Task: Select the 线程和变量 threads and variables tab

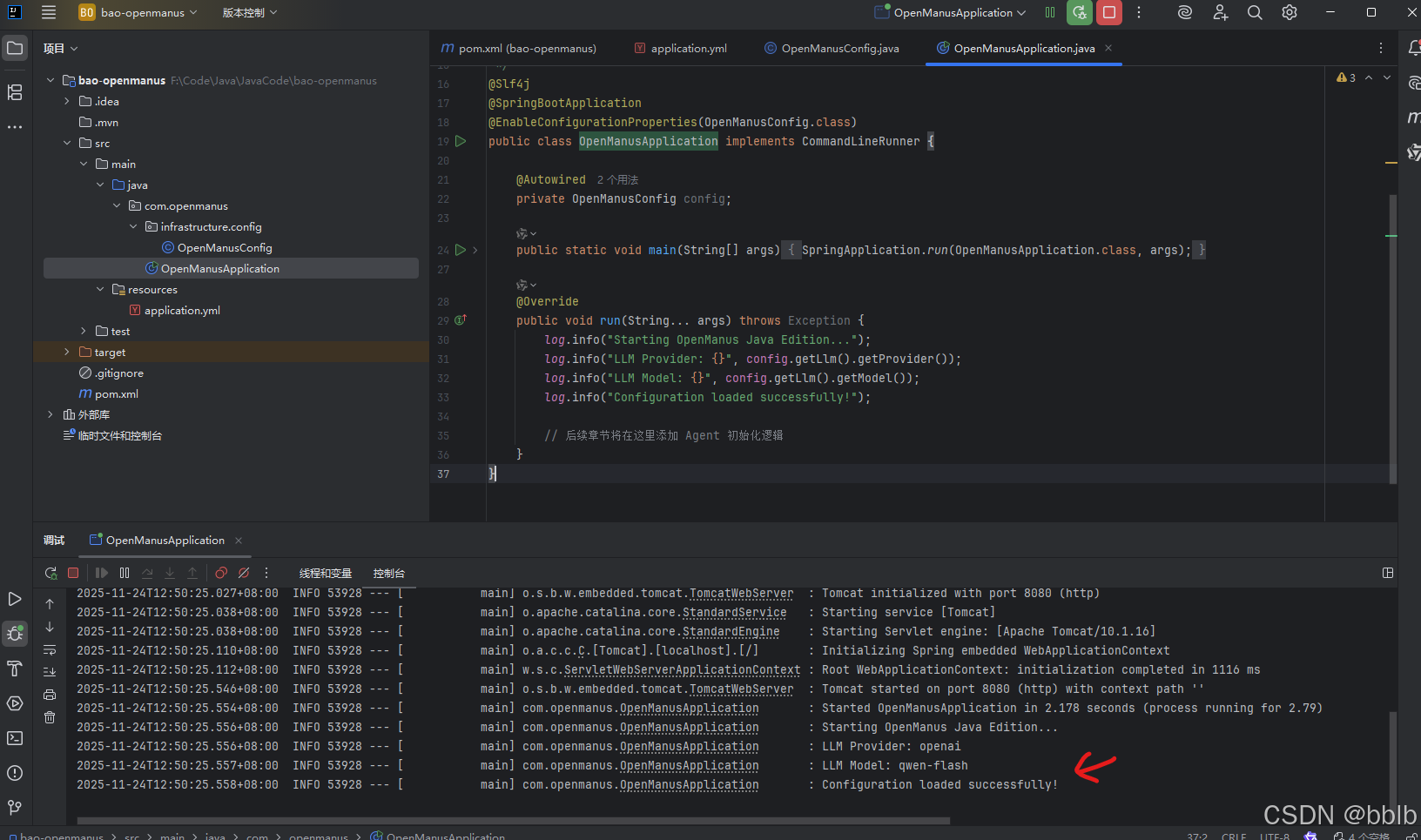Action: (x=326, y=573)
